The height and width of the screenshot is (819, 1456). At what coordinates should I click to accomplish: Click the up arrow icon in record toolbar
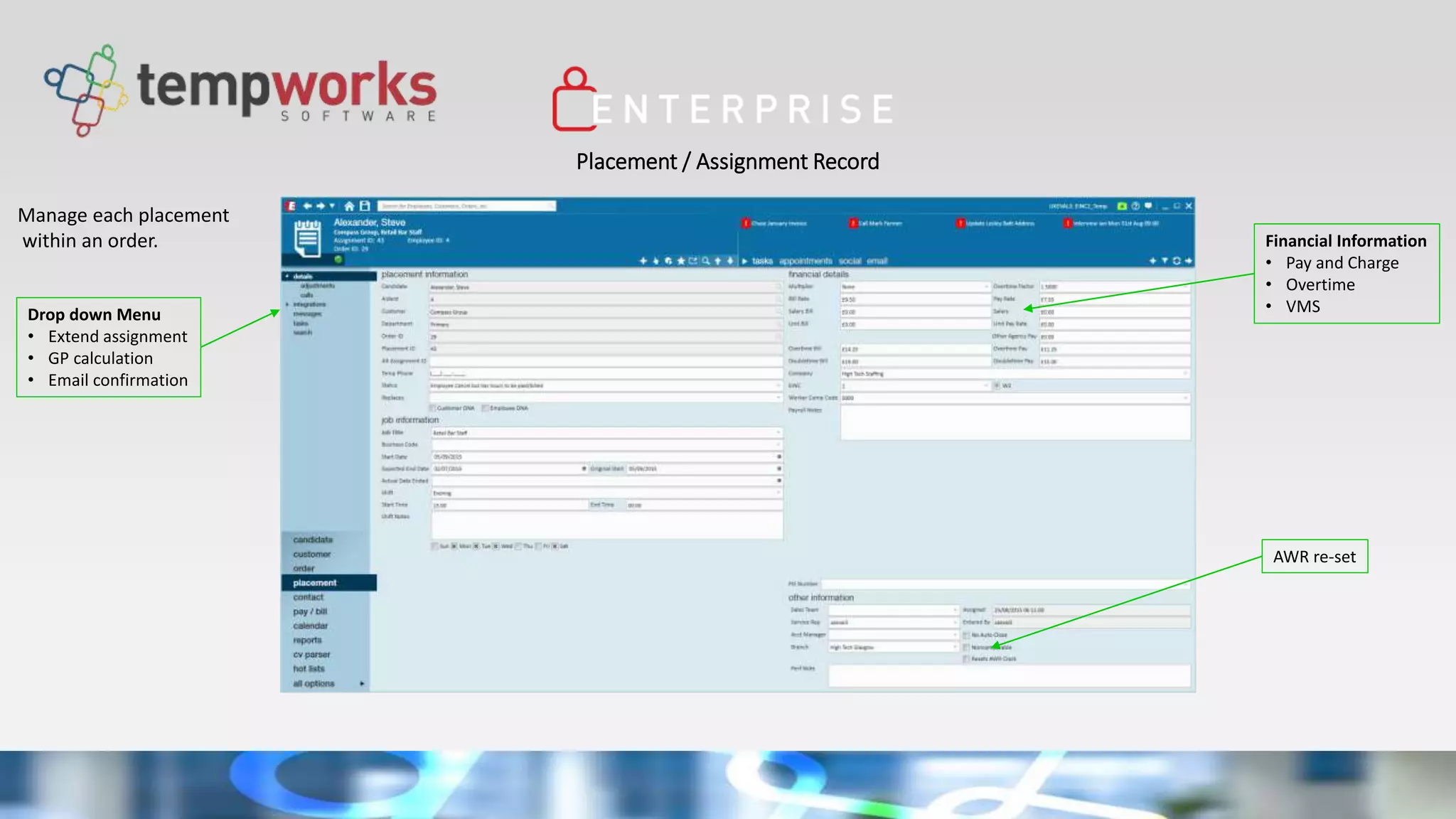coord(717,261)
